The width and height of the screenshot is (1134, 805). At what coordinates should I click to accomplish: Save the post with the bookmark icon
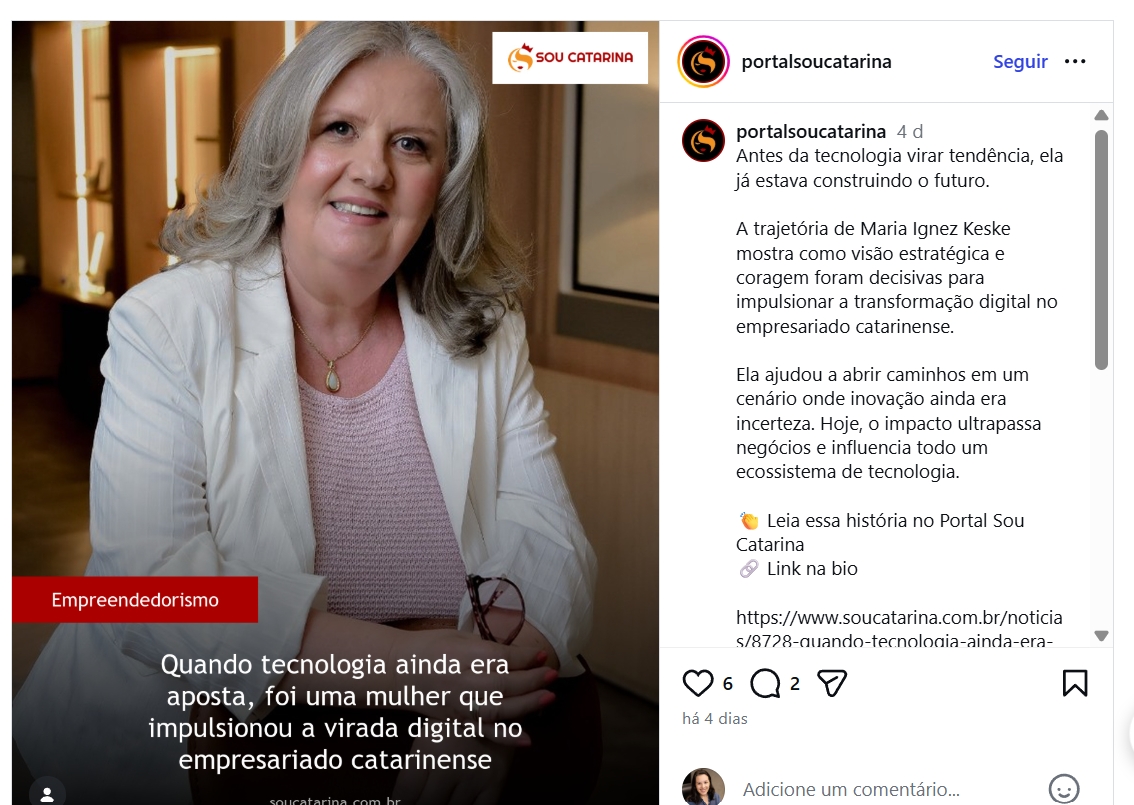click(1075, 683)
